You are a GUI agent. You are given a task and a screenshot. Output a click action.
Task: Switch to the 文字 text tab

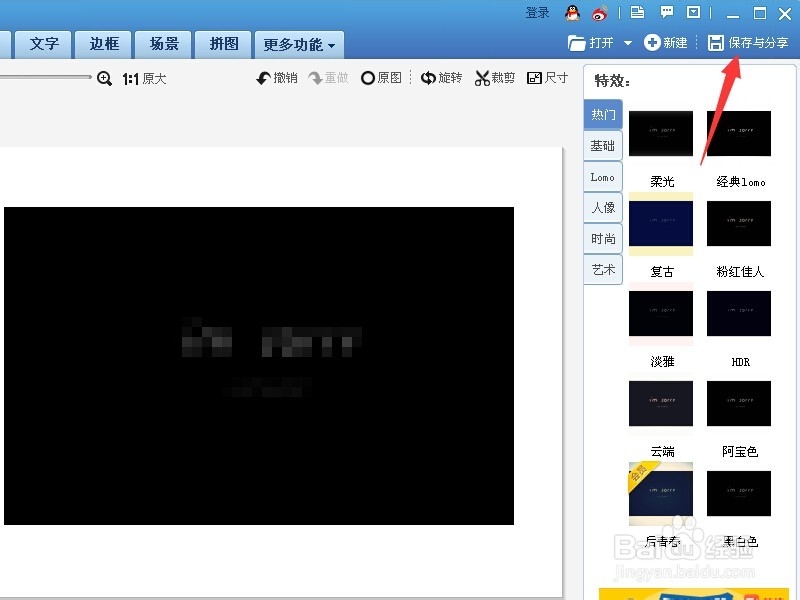[43, 44]
